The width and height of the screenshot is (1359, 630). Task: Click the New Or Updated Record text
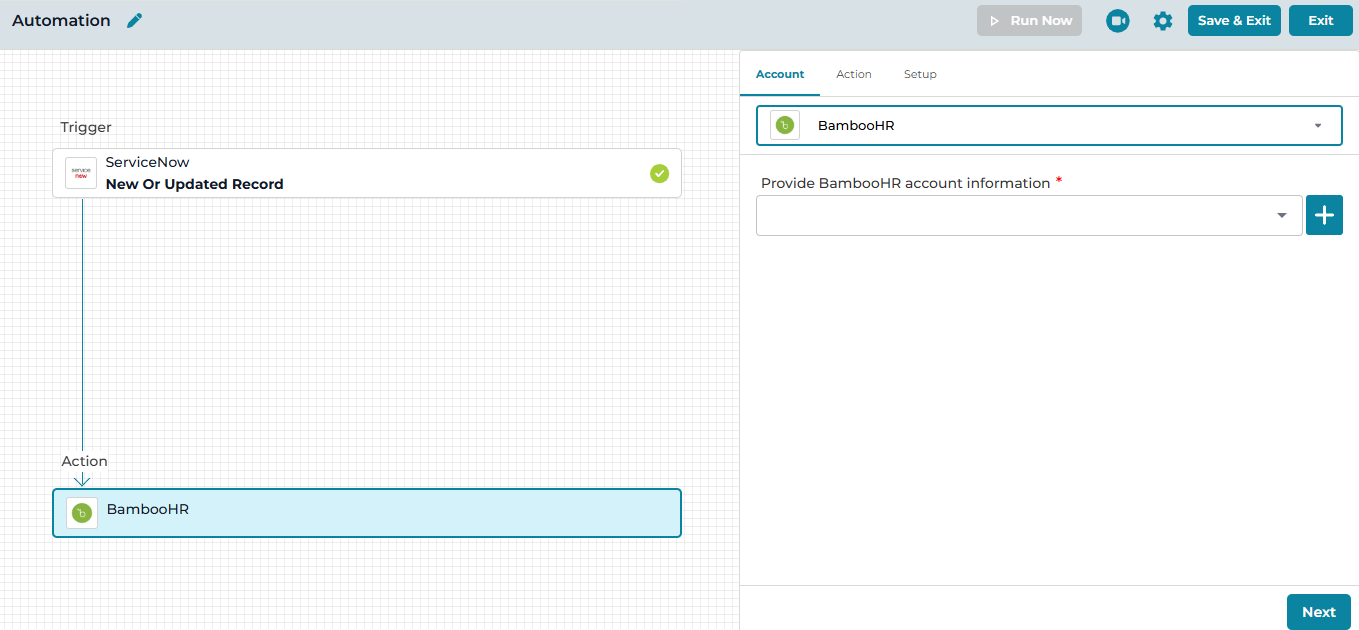tap(195, 184)
